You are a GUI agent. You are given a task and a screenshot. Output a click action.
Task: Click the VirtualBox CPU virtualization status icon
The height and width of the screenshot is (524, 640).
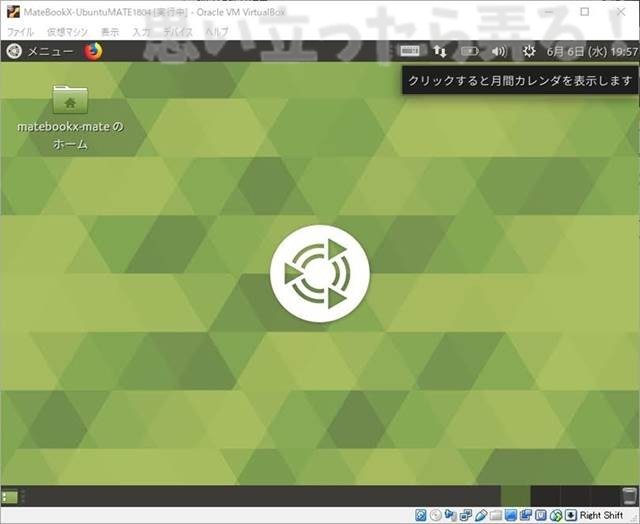[541, 515]
